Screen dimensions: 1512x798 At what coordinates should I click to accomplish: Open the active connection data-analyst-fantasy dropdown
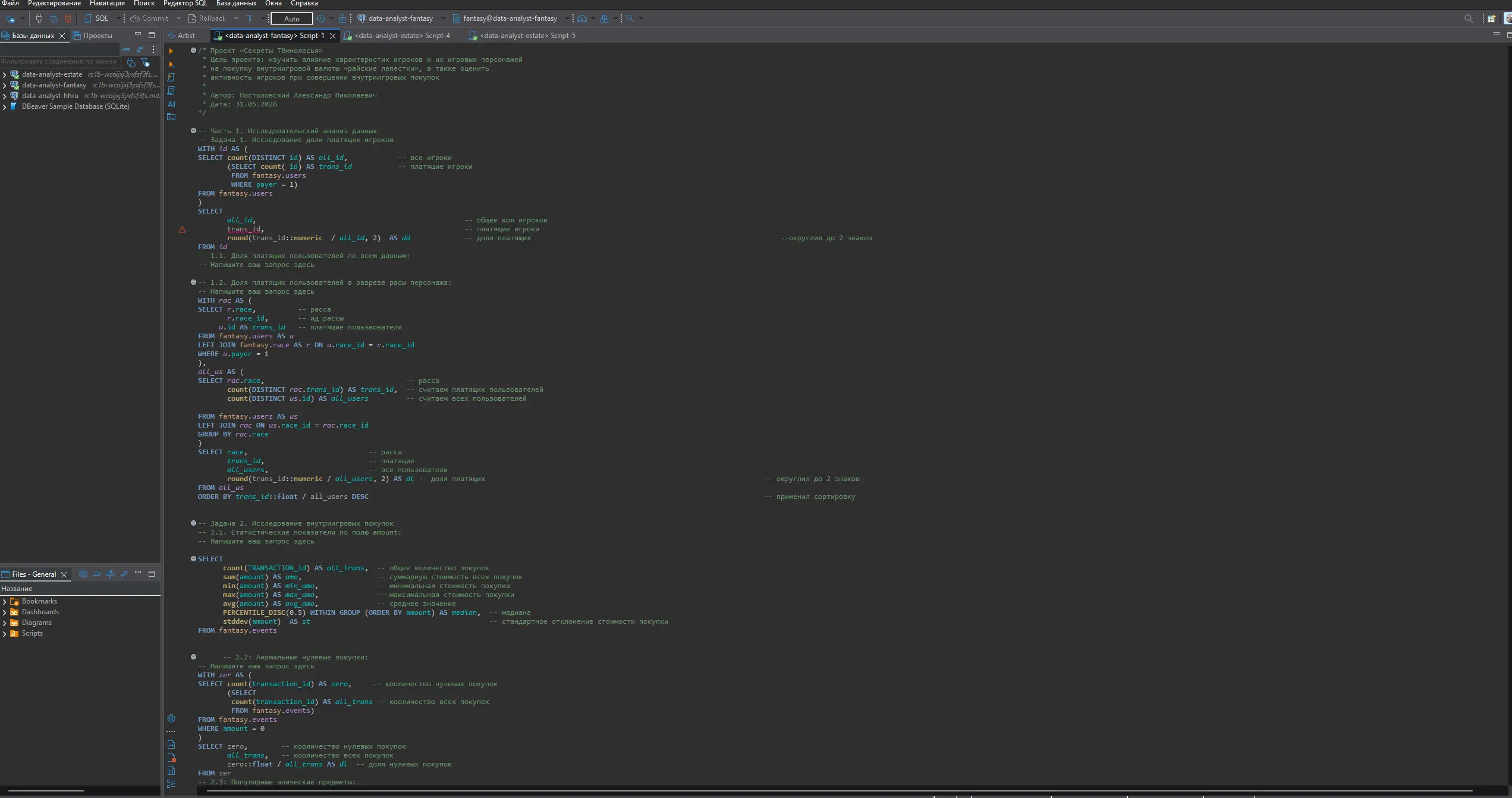coord(401,18)
